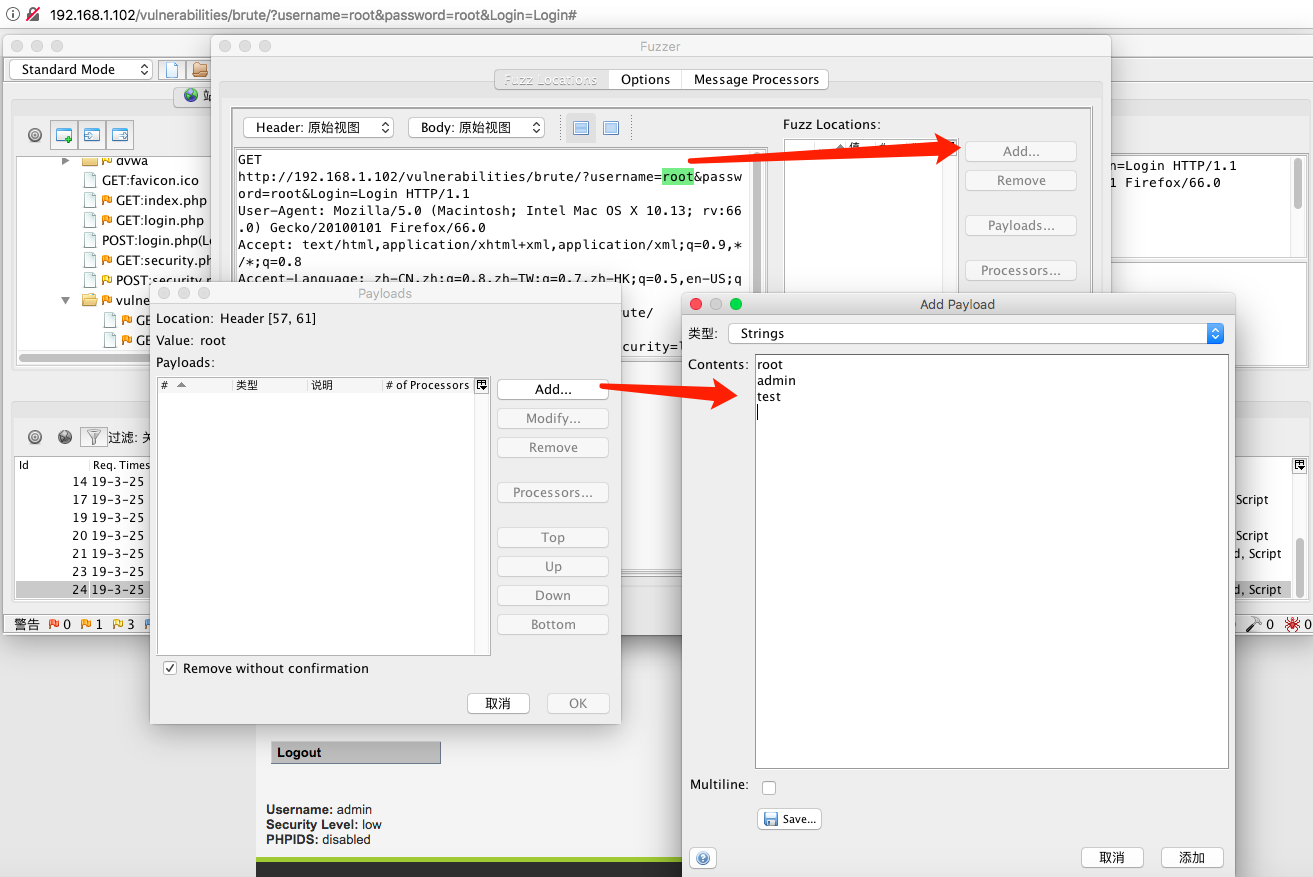Image resolution: width=1313 pixels, height=877 pixels.
Task: Open the filter funnel icon in the history panel
Action: pyautogui.click(x=93, y=436)
